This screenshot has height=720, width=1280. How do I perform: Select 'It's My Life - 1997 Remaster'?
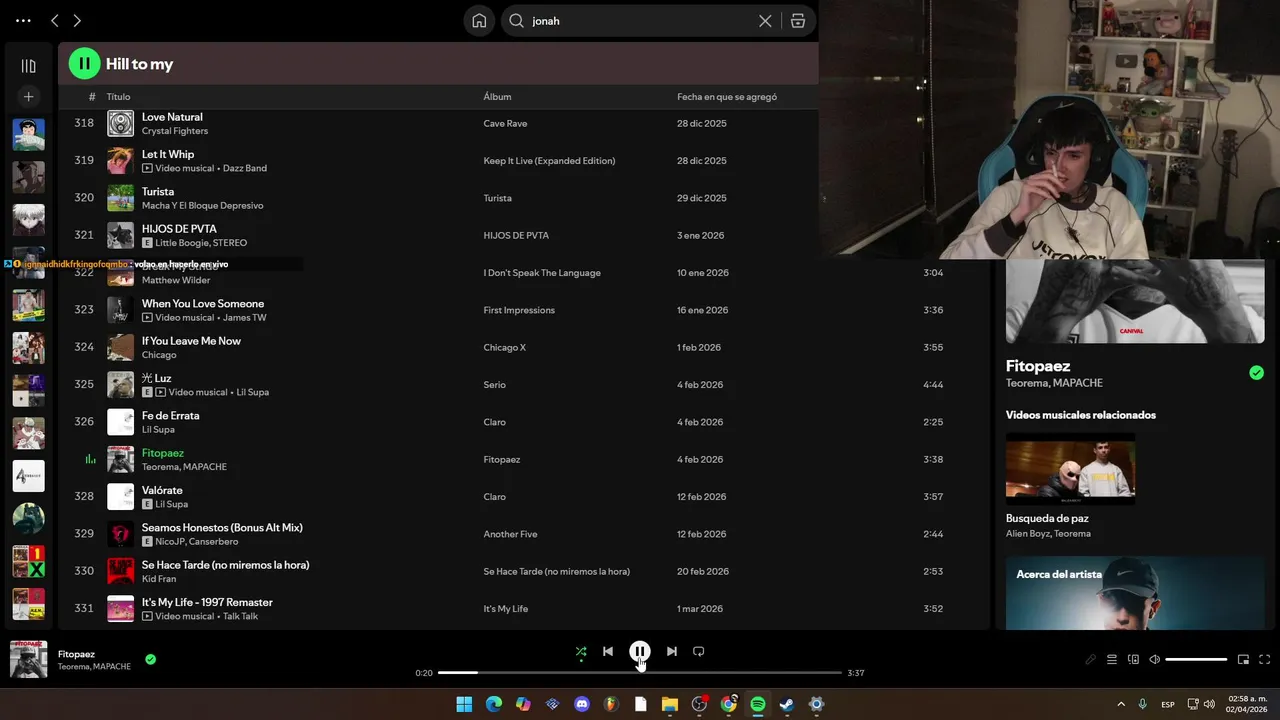click(207, 602)
